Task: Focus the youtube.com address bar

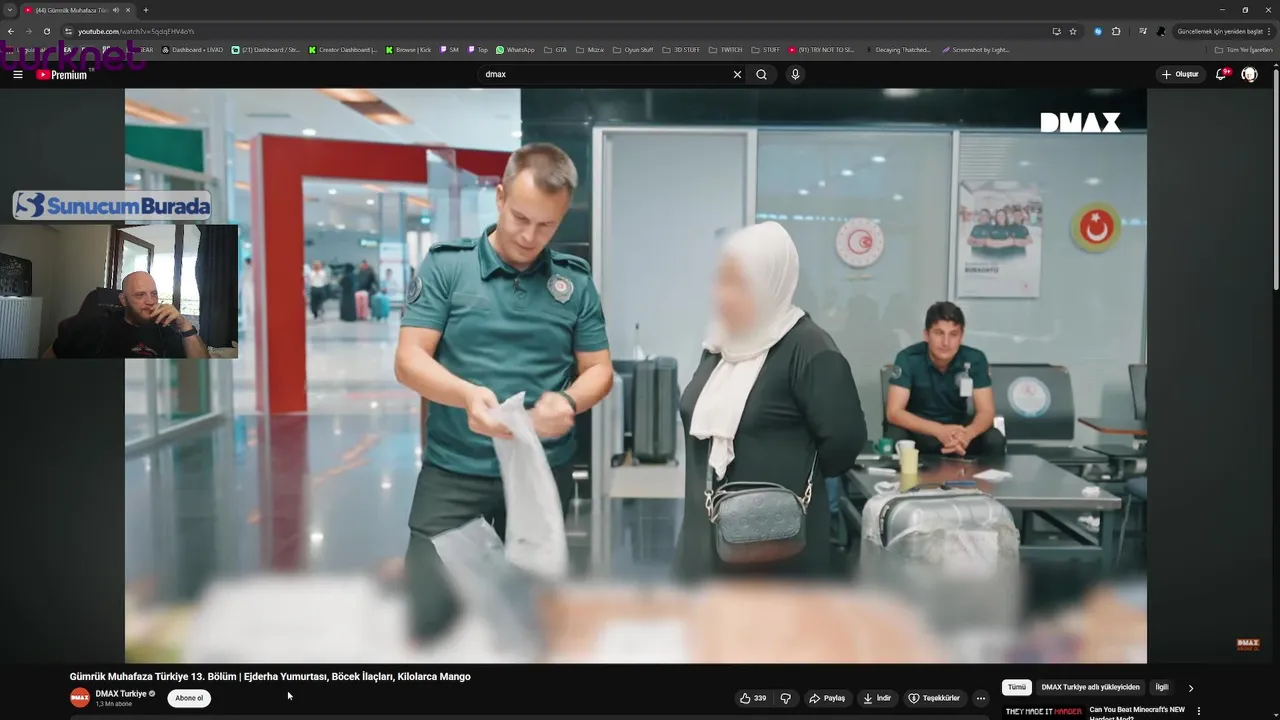Action: tap(560, 31)
